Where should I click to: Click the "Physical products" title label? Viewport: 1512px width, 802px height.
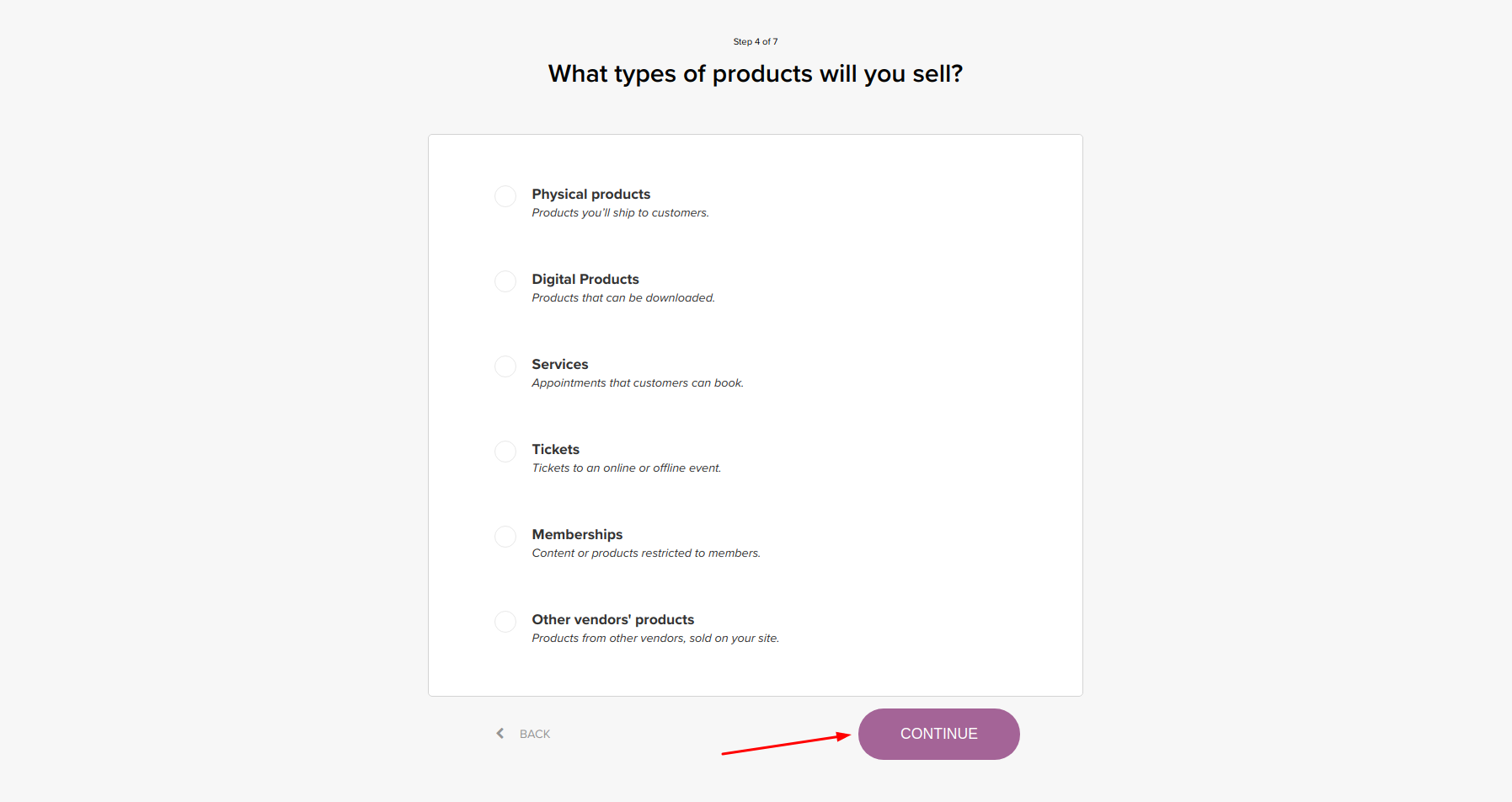590,195
